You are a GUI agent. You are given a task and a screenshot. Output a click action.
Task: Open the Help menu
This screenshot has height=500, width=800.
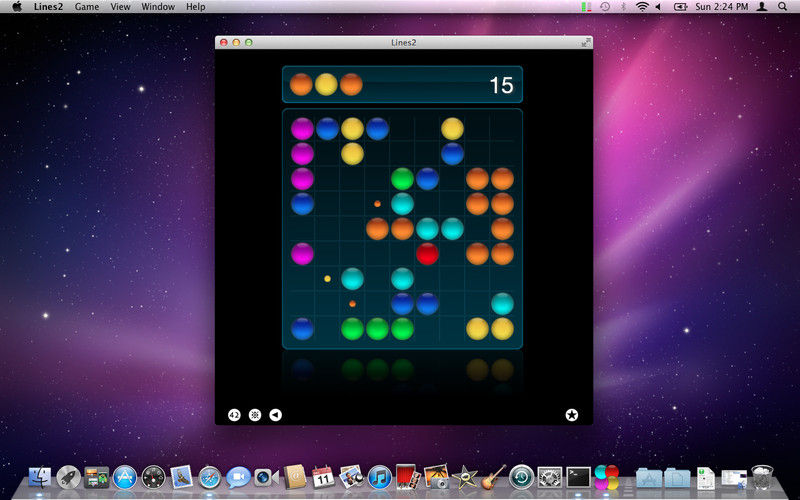click(195, 7)
